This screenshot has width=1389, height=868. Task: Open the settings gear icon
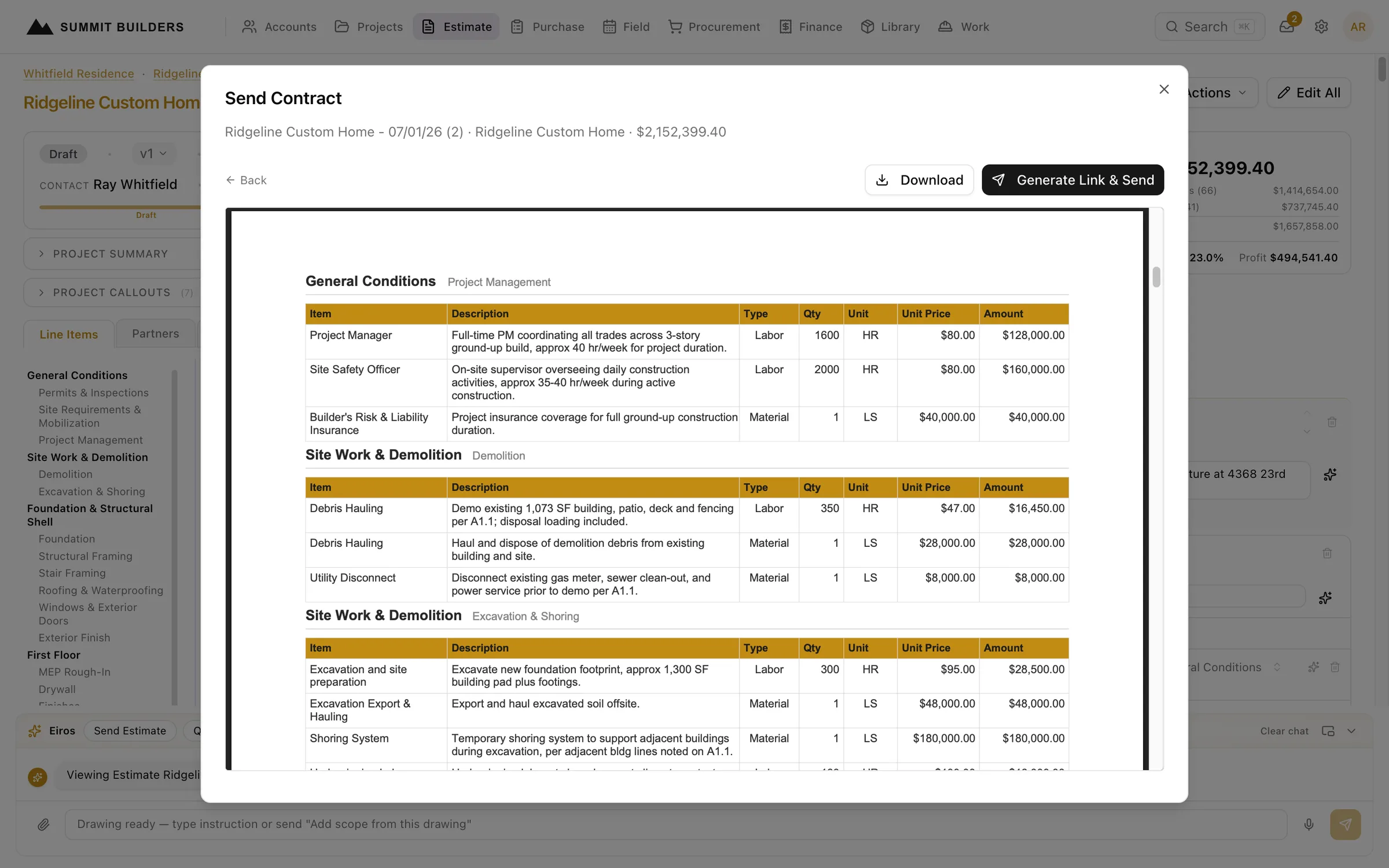(x=1321, y=27)
